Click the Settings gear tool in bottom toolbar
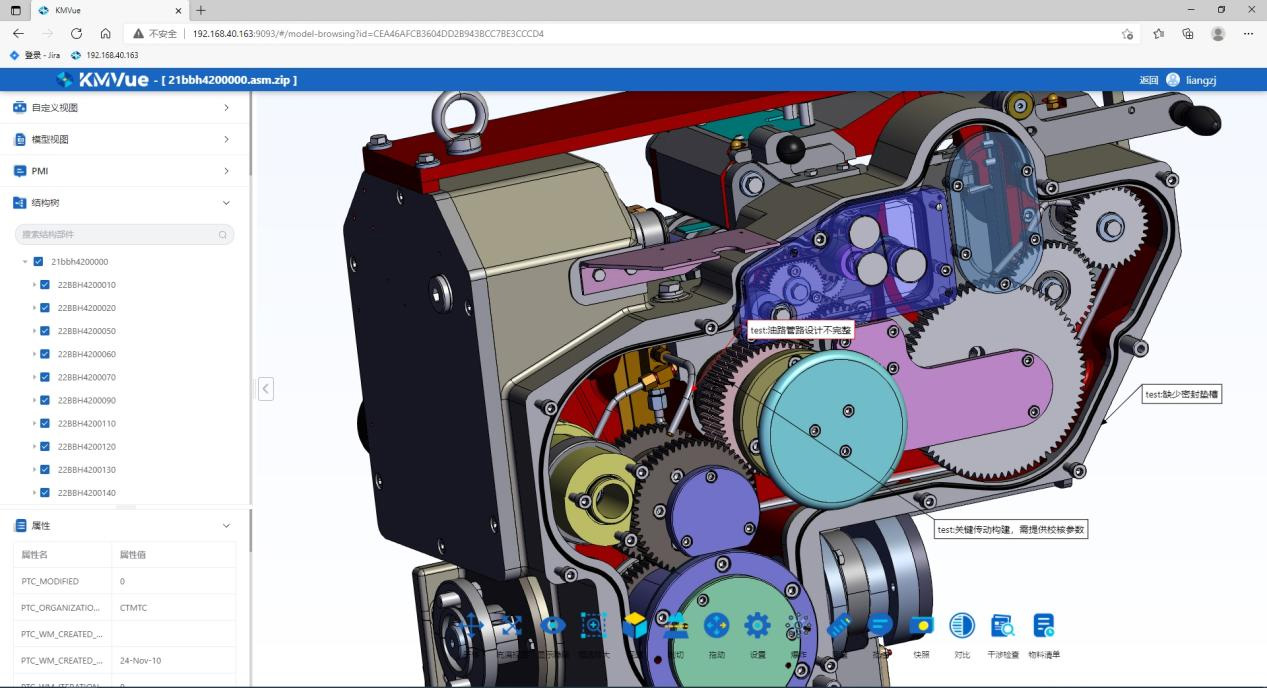1267x688 pixels. (x=757, y=627)
